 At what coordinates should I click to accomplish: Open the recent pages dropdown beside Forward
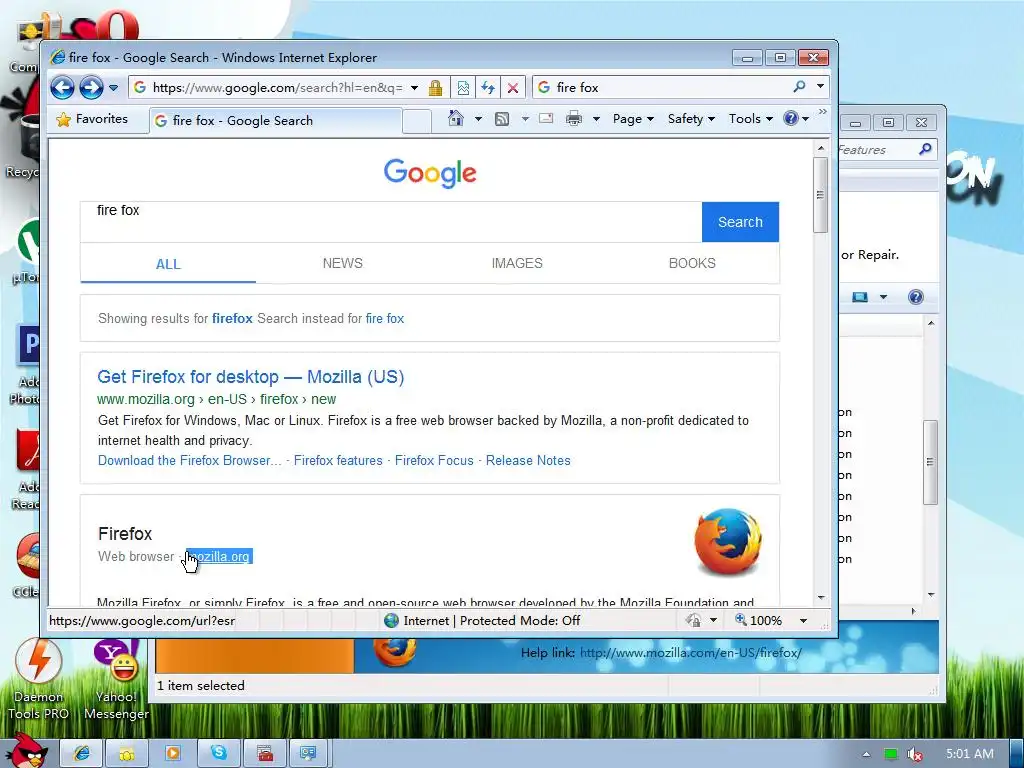coord(114,88)
